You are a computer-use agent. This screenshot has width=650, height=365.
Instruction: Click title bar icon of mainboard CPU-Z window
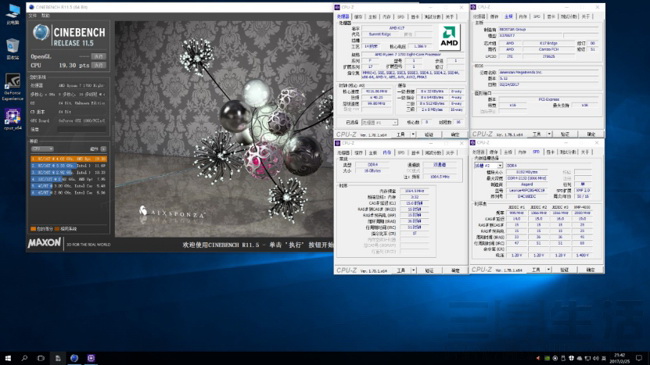click(x=473, y=7)
